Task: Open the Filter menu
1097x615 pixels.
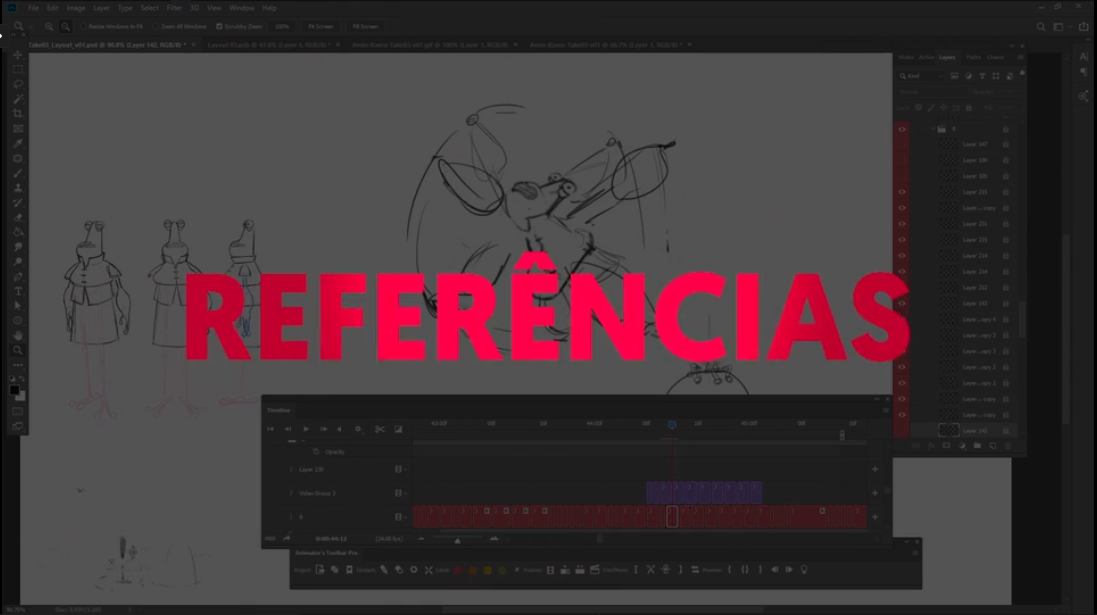Action: (x=174, y=8)
